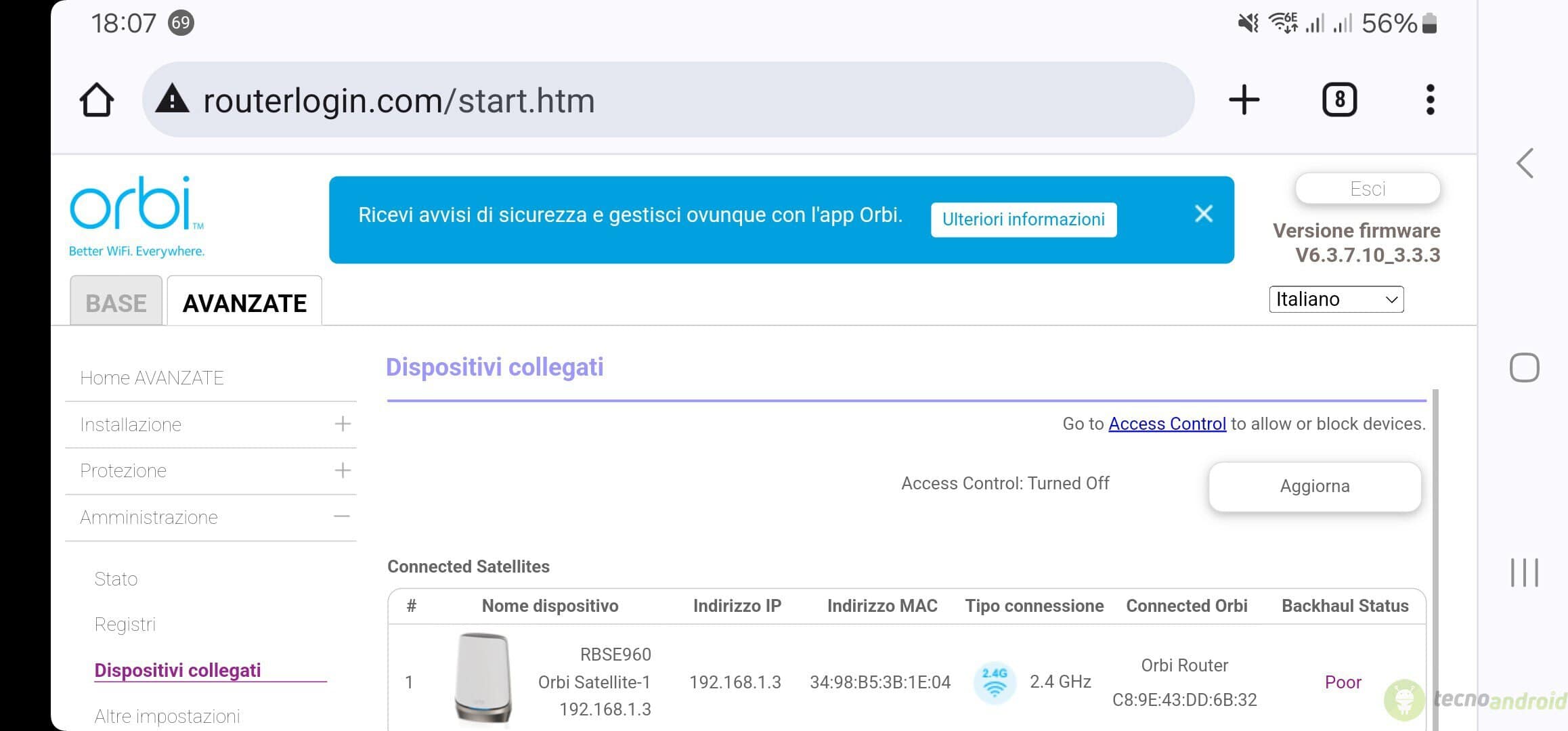Click the Poor backhaul status value

1343,682
